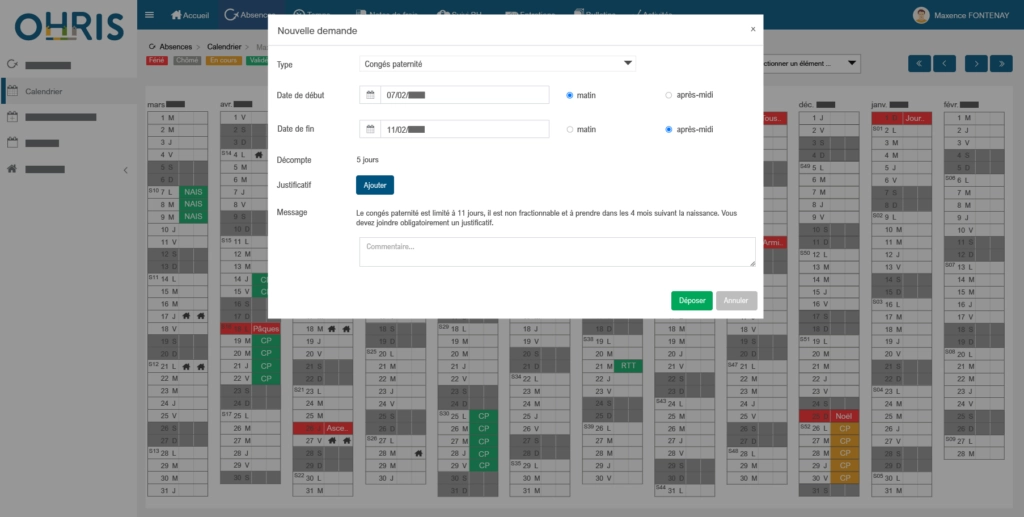The width and height of the screenshot is (1024, 517).
Task: Click the Calendrier calendar icon in sidebar
Action: pyautogui.click(x=12, y=91)
